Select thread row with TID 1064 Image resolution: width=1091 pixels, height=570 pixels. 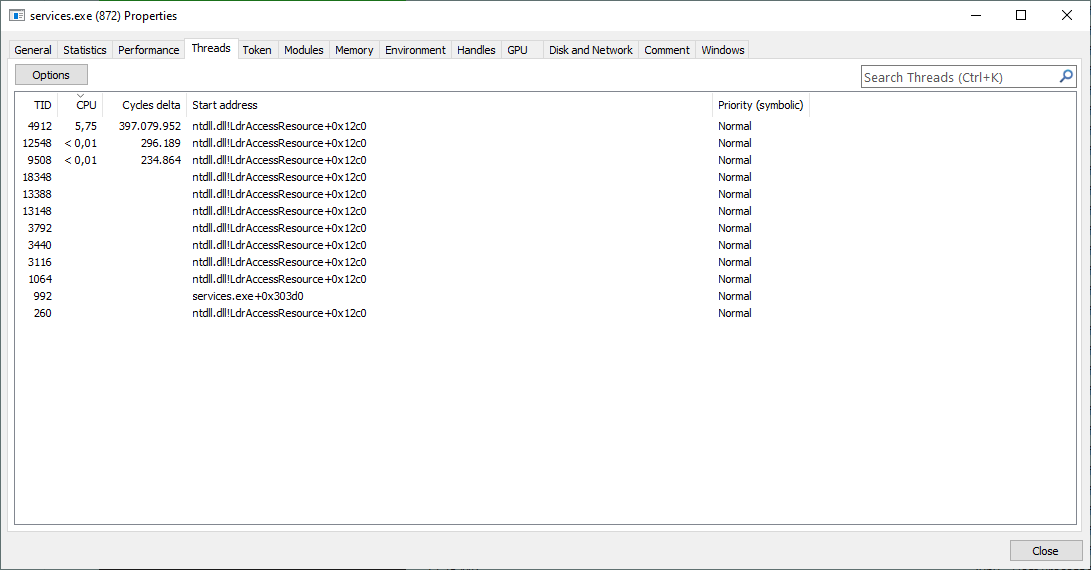[x=545, y=279]
